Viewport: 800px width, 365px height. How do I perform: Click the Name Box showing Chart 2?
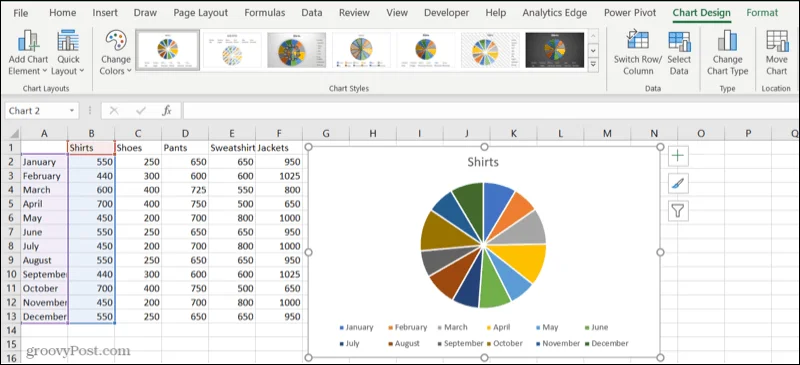36,111
